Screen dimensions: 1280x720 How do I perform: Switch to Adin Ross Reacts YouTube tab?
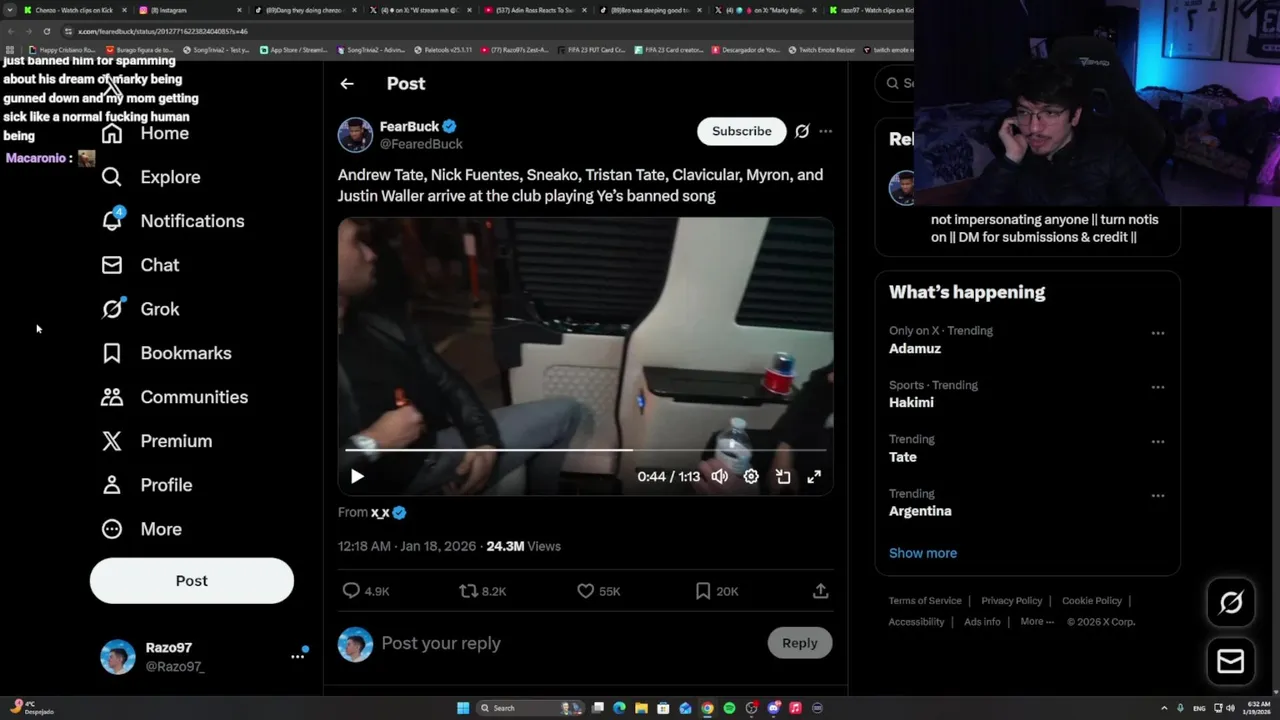(x=530, y=10)
